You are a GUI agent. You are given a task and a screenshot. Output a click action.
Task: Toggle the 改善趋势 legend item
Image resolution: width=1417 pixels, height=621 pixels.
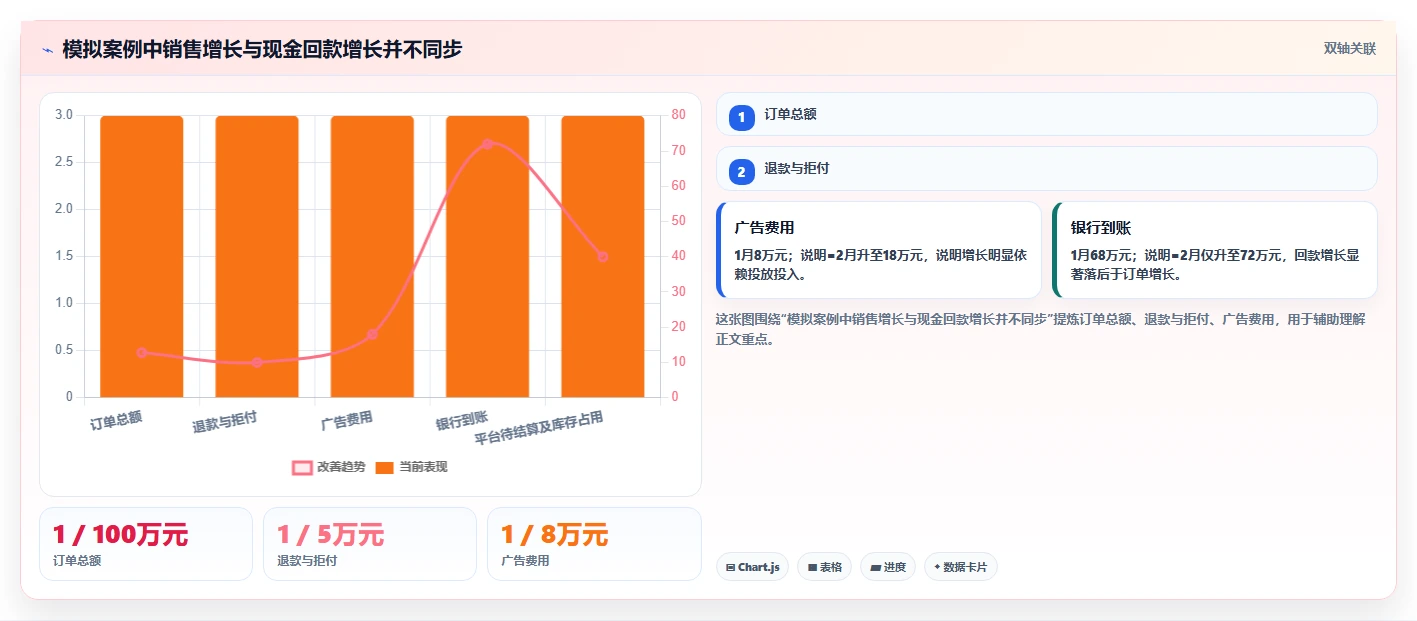tap(329, 467)
